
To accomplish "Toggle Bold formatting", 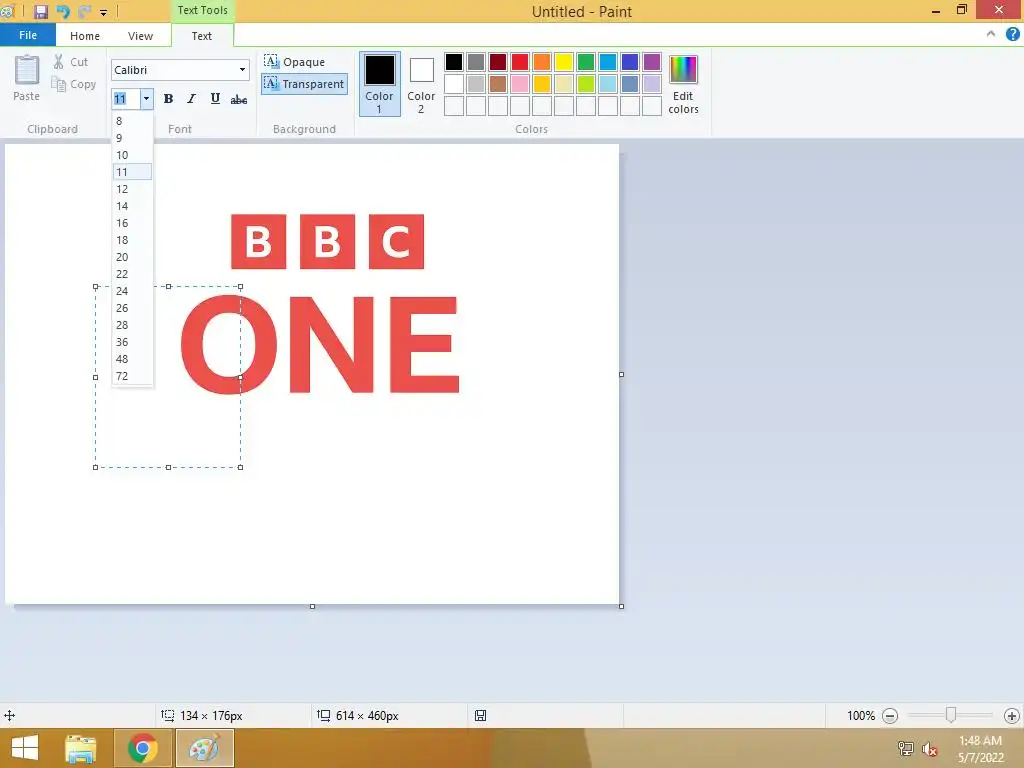I will [168, 99].
